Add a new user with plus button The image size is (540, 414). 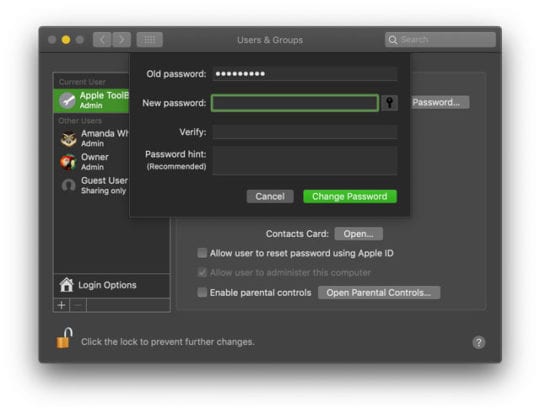pos(61,305)
